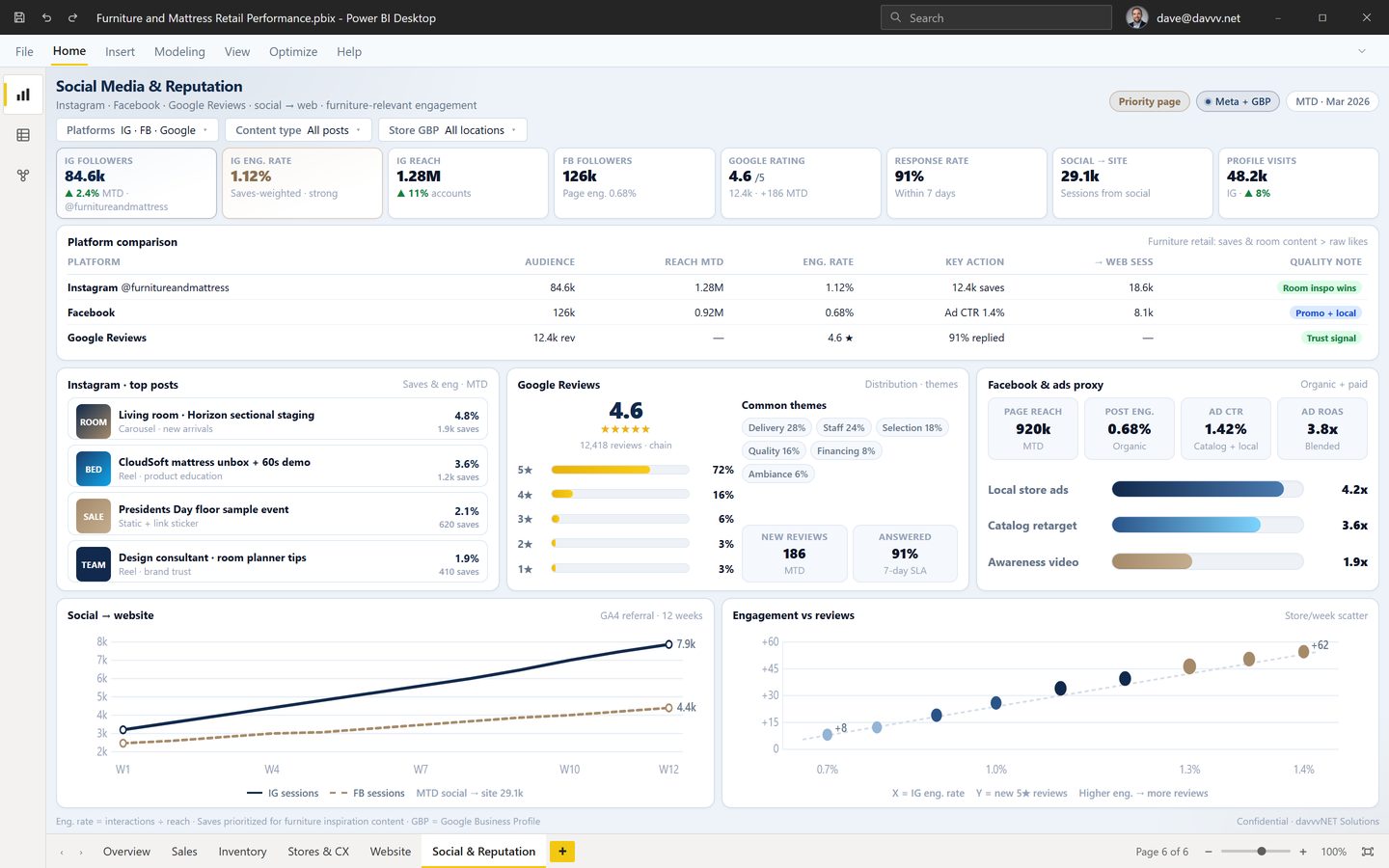Select the Delivery 28% theme chip
Image resolution: width=1389 pixels, height=868 pixels.
776,427
